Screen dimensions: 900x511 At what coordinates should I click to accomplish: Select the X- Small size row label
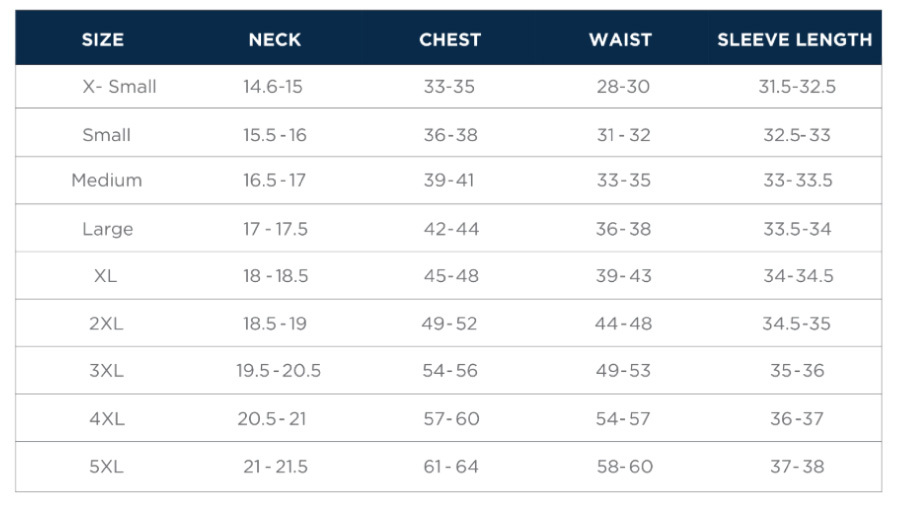(119, 87)
